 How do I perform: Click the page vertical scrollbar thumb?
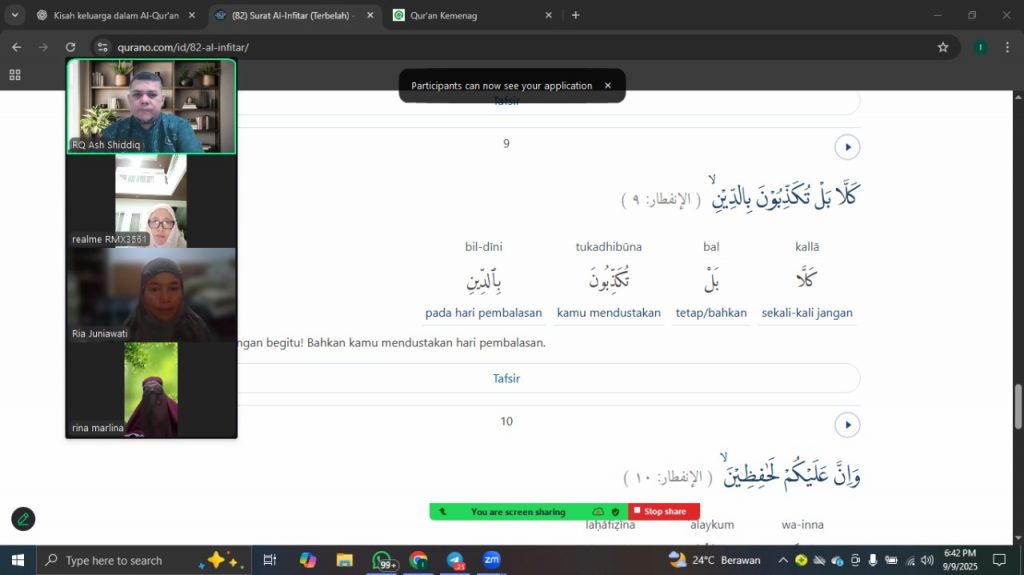(1018, 406)
